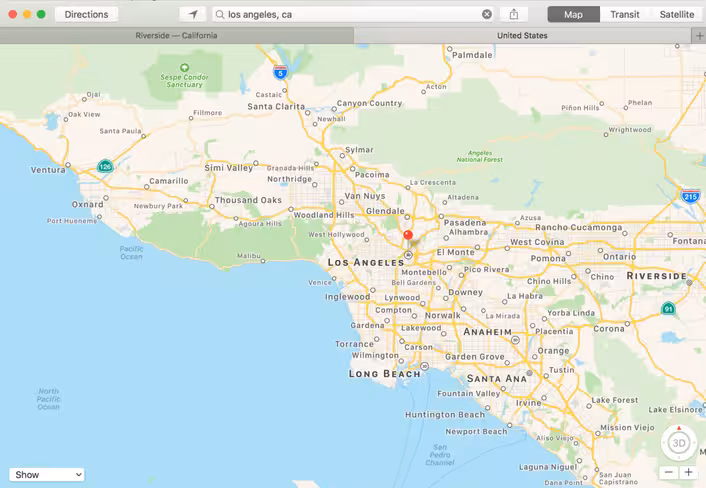Click the Pomona label
Image resolution: width=706 pixels, height=488 pixels.
(548, 258)
